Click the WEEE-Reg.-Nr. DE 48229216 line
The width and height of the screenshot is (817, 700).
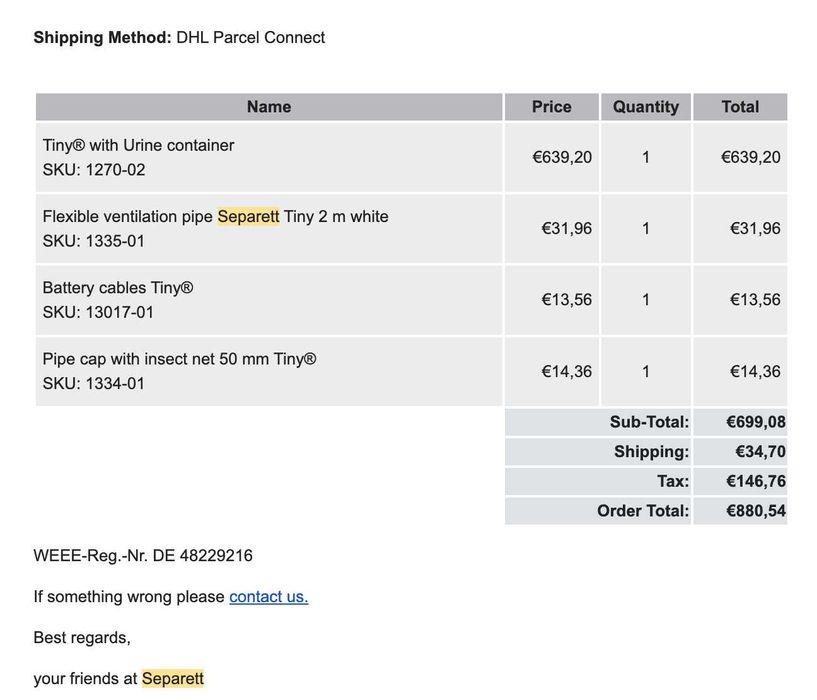143,555
